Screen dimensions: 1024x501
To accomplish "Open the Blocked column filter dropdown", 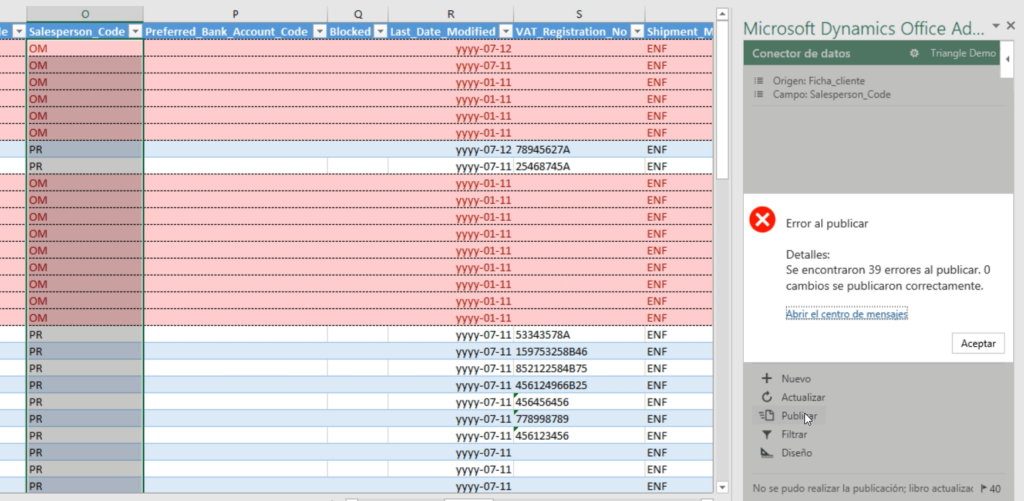I will click(380, 32).
